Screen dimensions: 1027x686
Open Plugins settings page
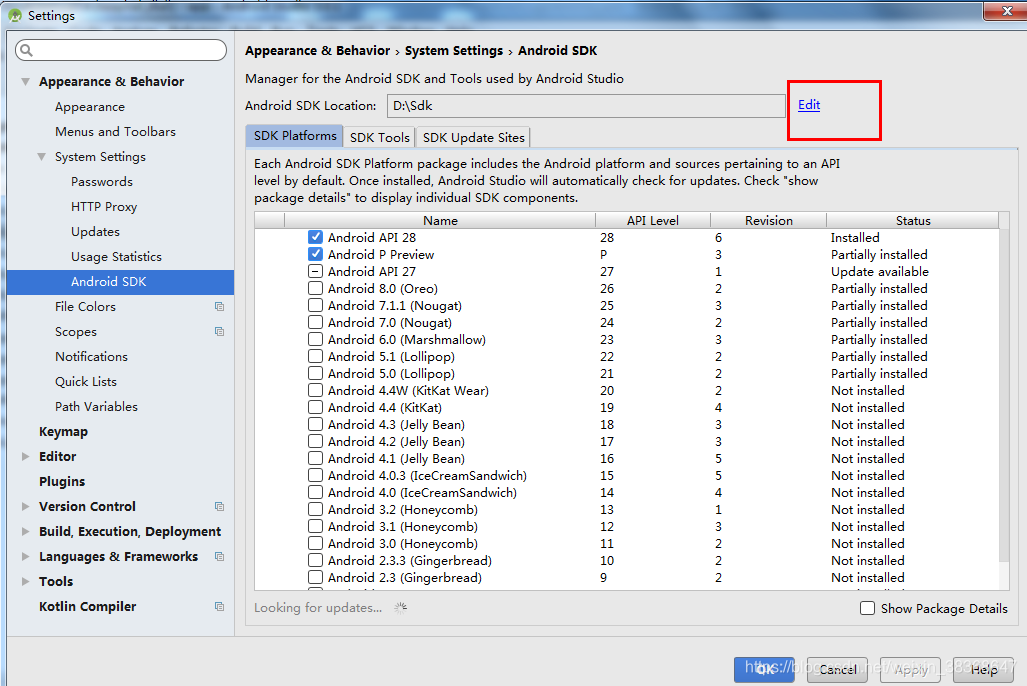[x=62, y=482]
